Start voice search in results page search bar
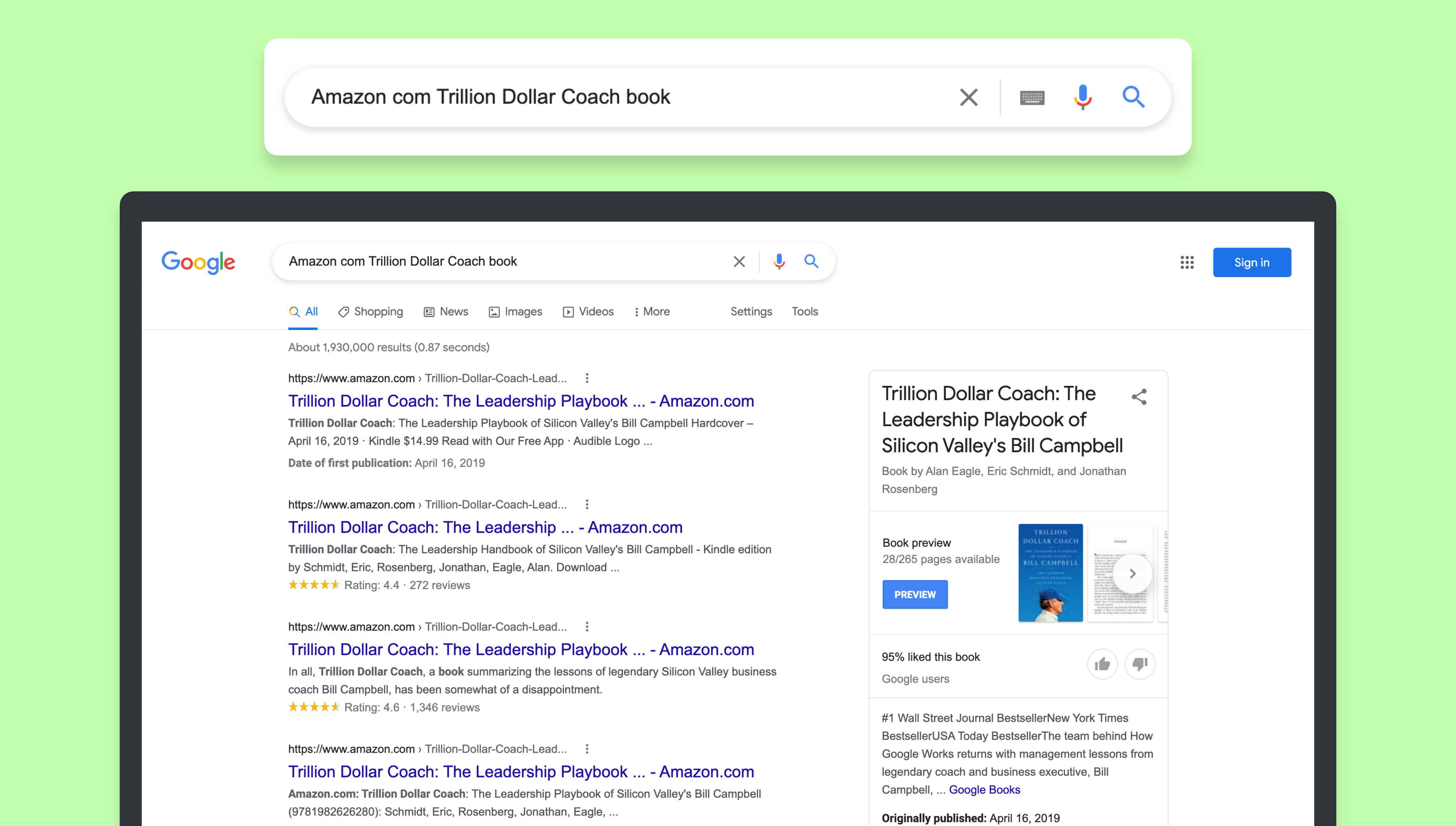The width and height of the screenshot is (1456, 826). (x=779, y=262)
